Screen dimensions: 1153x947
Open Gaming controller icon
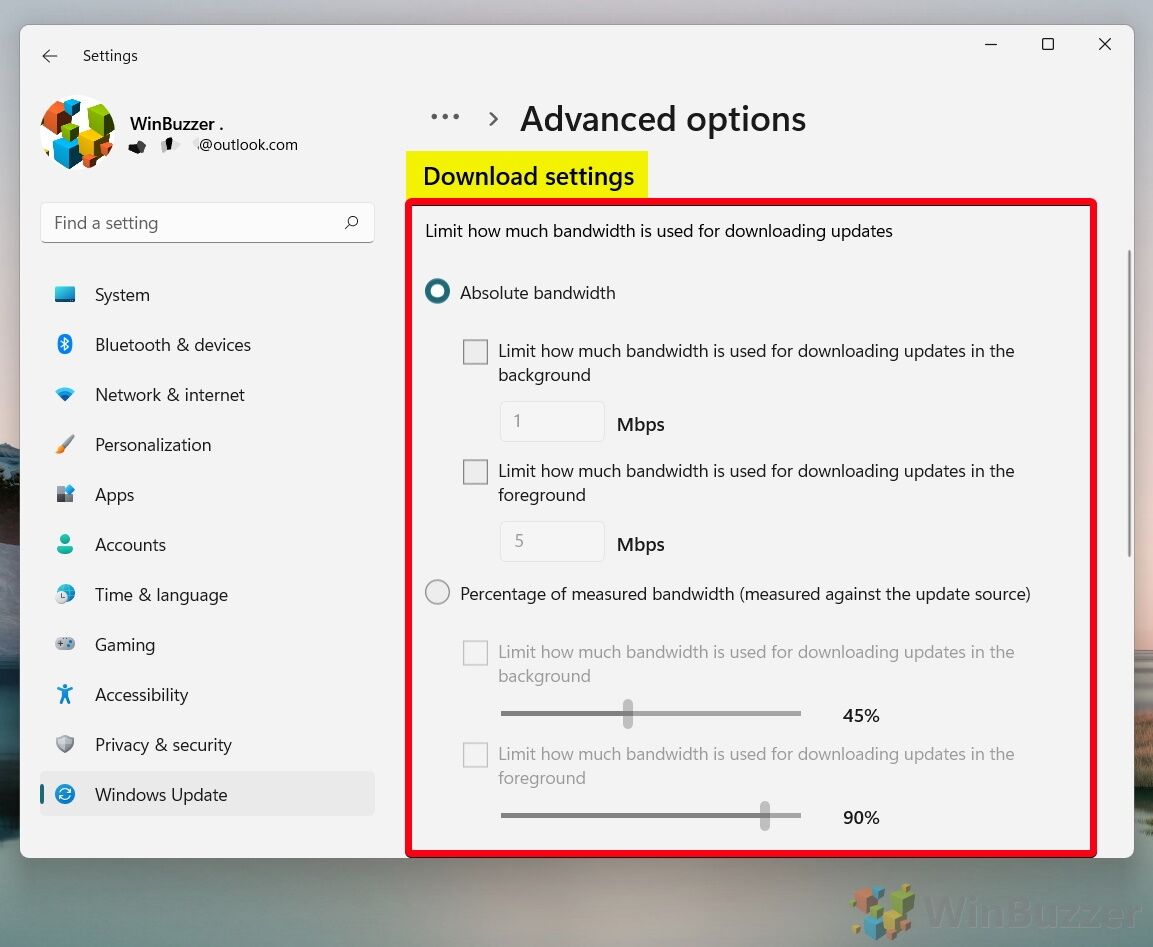coord(65,645)
